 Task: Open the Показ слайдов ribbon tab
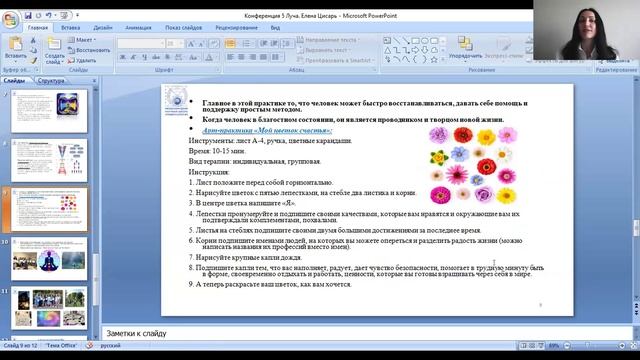[x=183, y=28]
